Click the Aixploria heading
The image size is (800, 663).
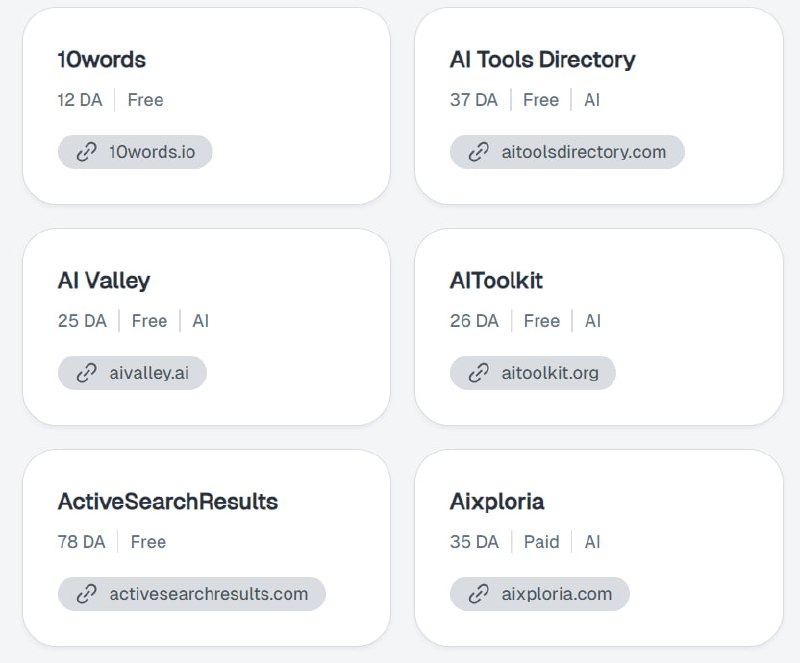[x=497, y=501]
